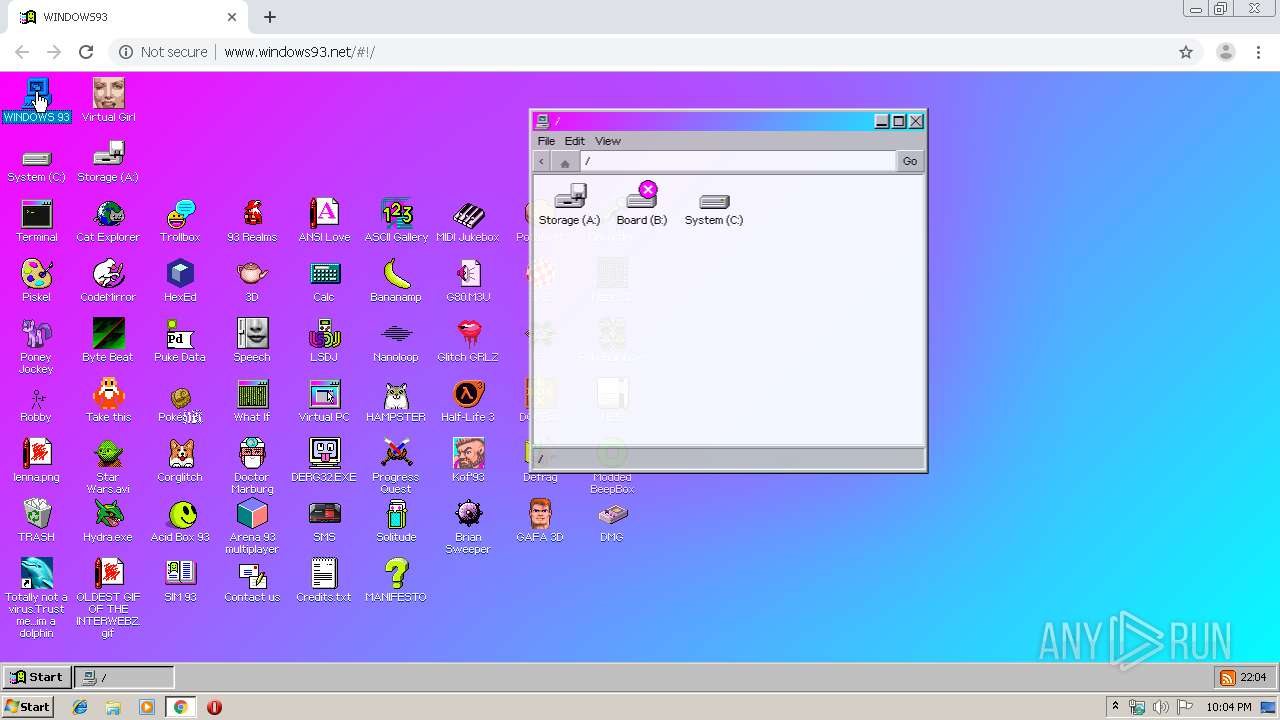Open Bananamp music player icon
The height and width of the screenshot is (720, 1280).
coord(396,281)
